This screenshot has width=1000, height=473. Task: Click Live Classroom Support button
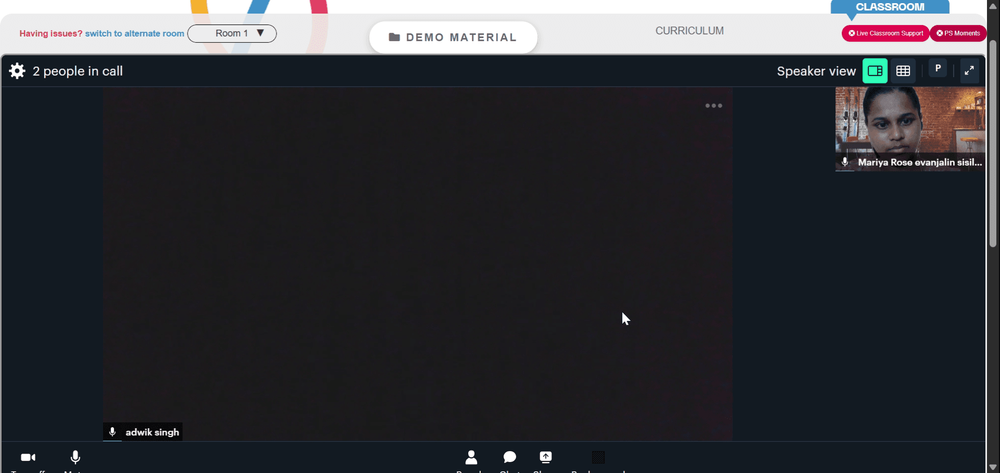[x=885, y=33]
